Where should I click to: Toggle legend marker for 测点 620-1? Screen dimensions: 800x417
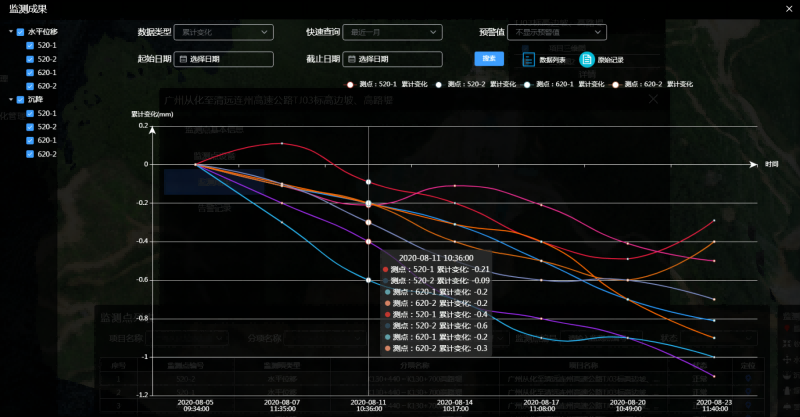point(526,85)
